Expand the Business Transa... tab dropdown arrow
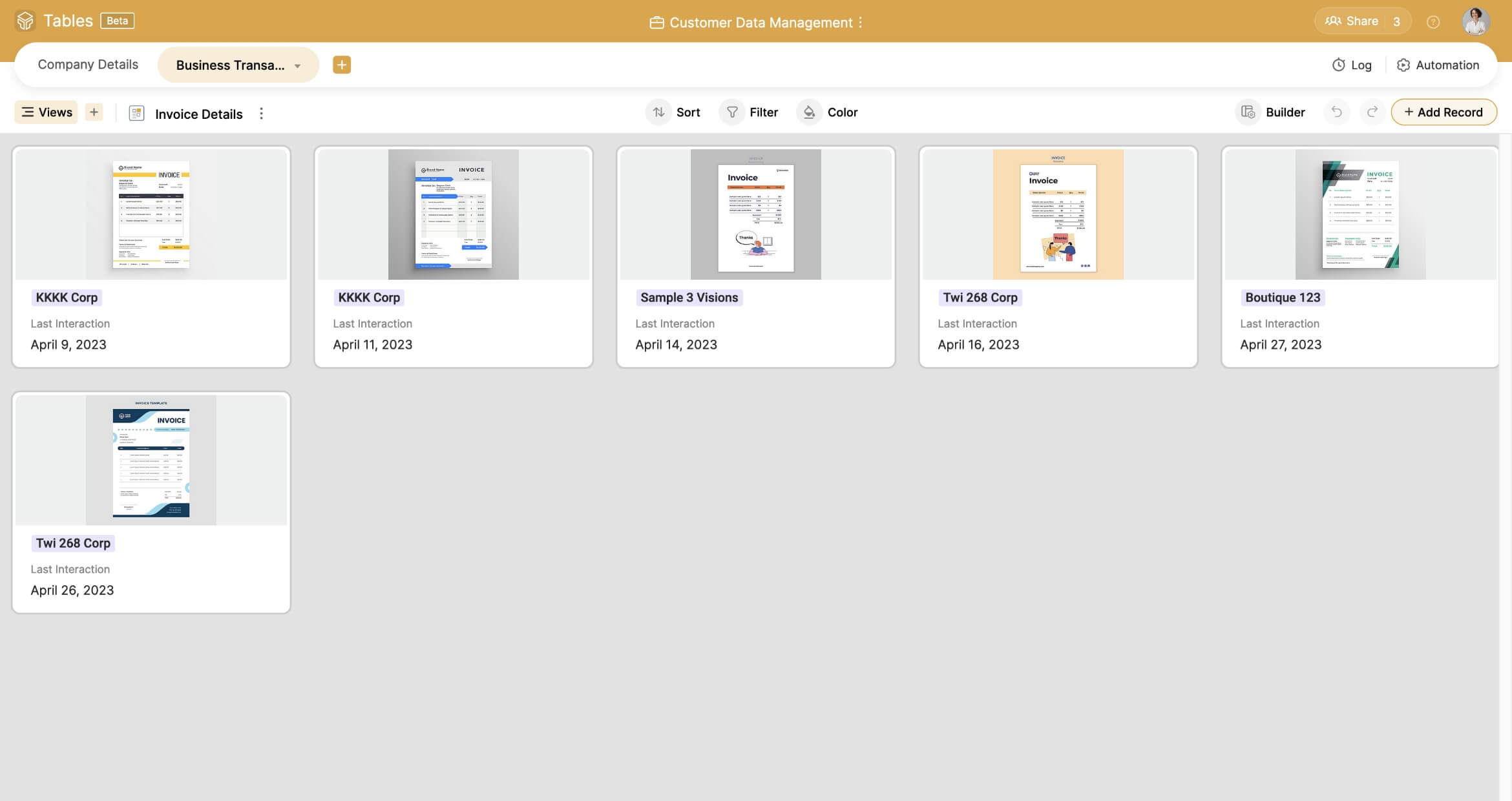The width and height of the screenshot is (1512, 801). 298,66
